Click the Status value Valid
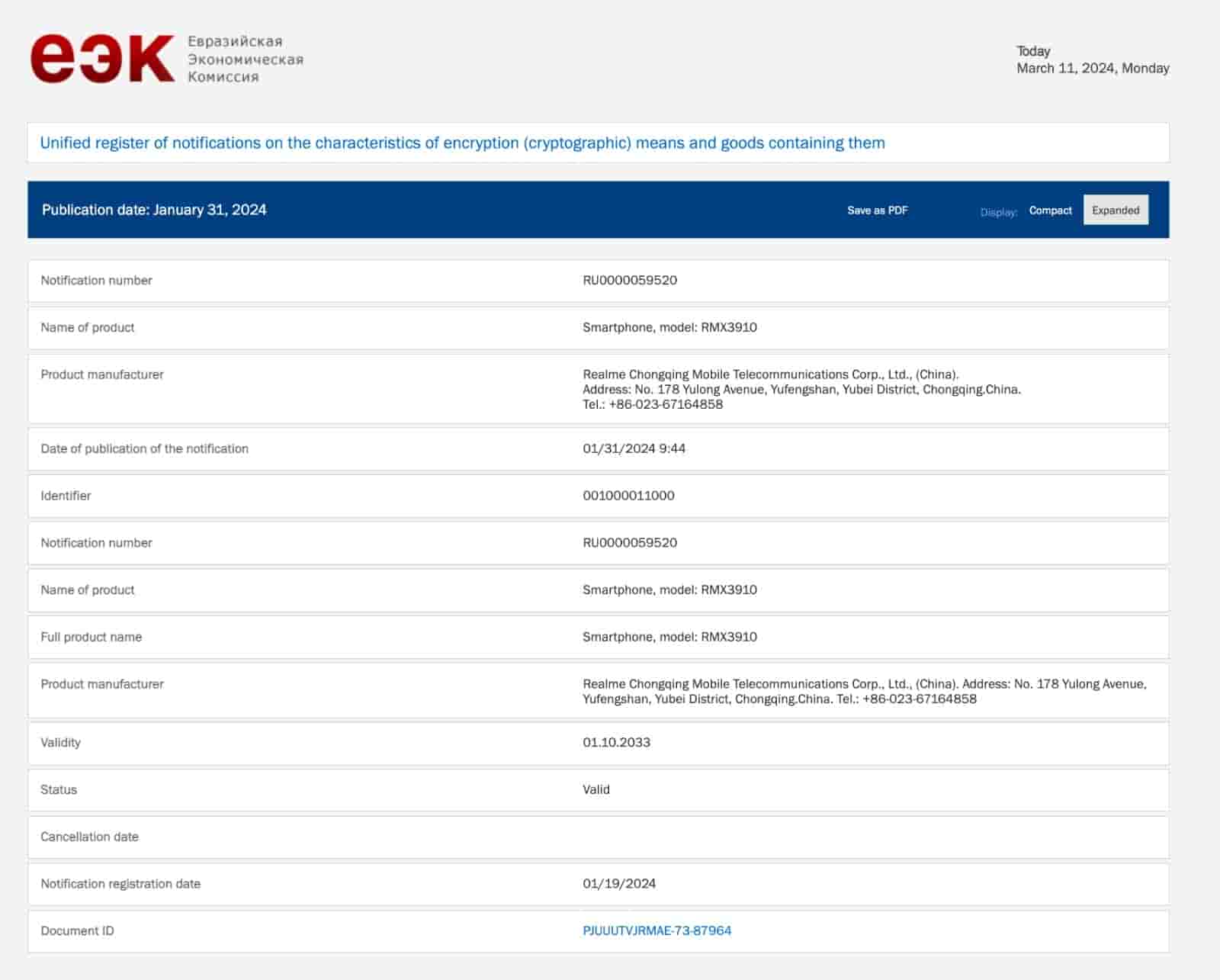Viewport: 1220px width, 980px height. click(596, 789)
